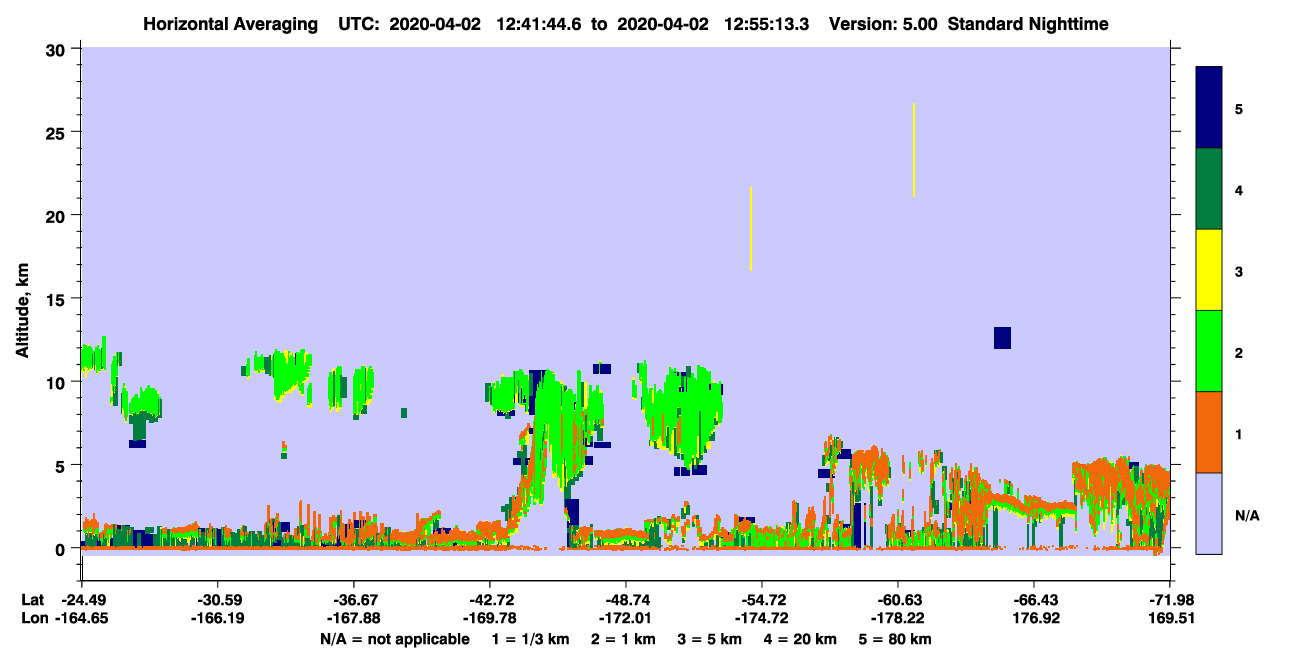Image resolution: width=1300 pixels, height=667 pixels.
Task: Click the dark green colorbar segment labeled 4
Action: [1209, 189]
